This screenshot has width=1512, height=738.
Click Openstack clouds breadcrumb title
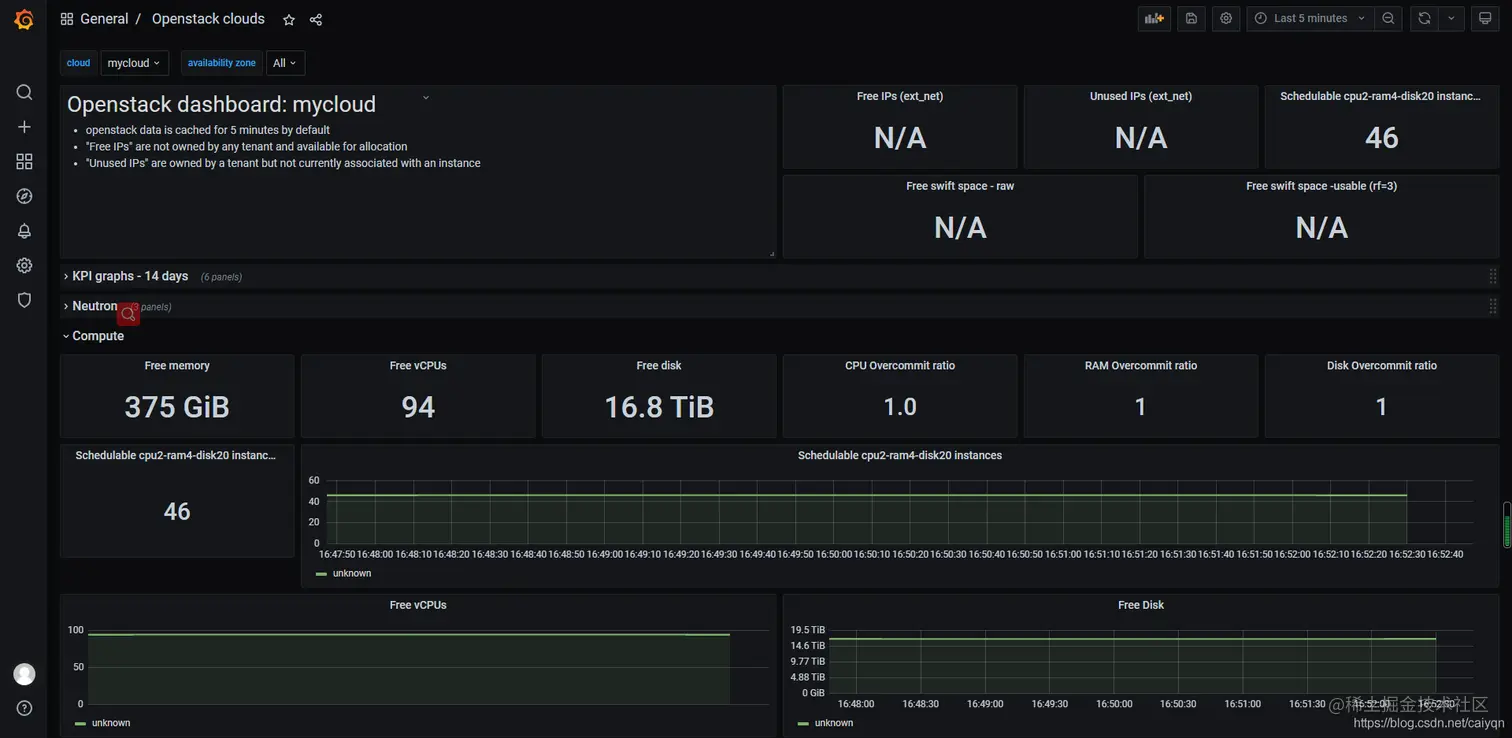pos(208,19)
